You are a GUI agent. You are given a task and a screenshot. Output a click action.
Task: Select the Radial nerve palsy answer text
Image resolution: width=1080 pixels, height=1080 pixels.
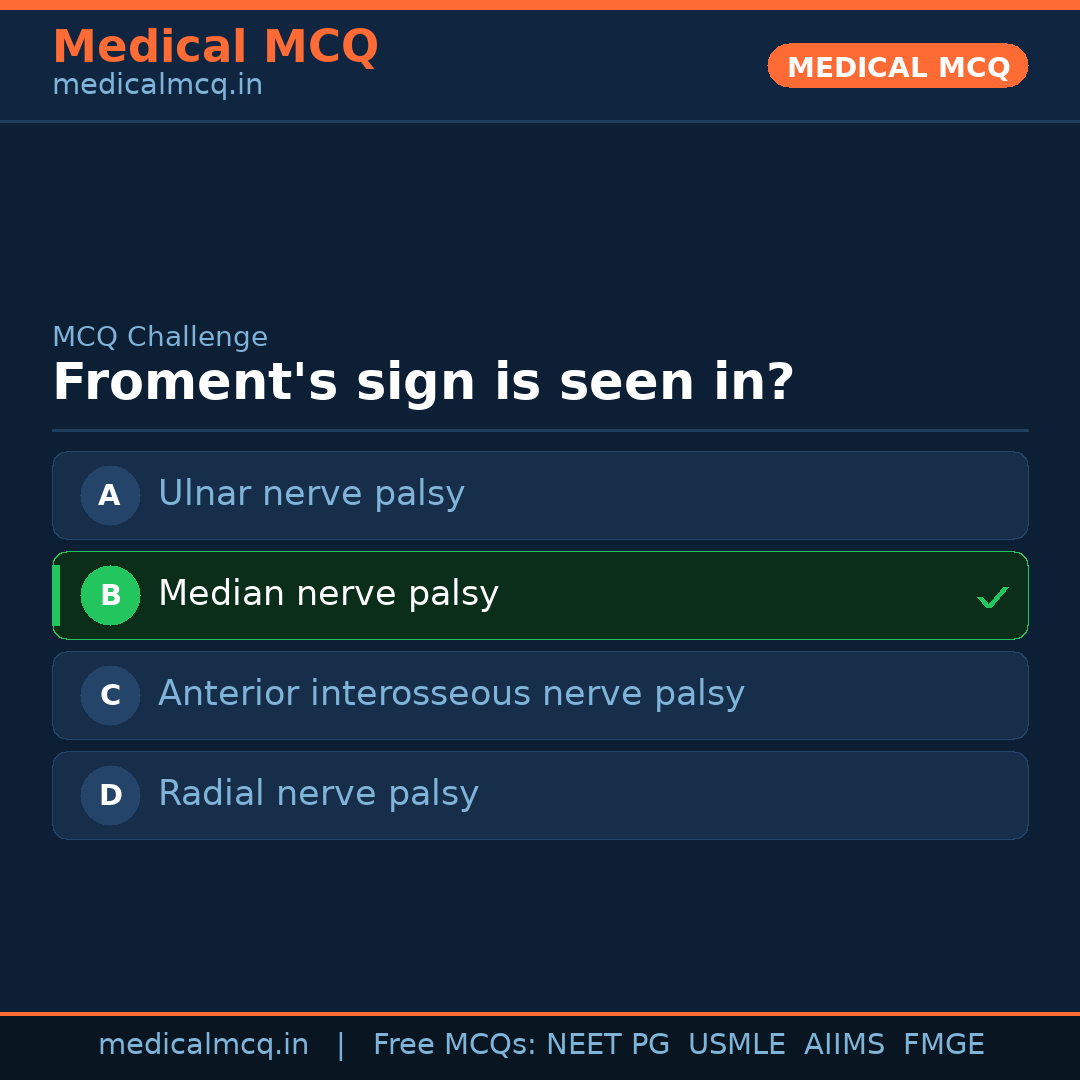318,794
